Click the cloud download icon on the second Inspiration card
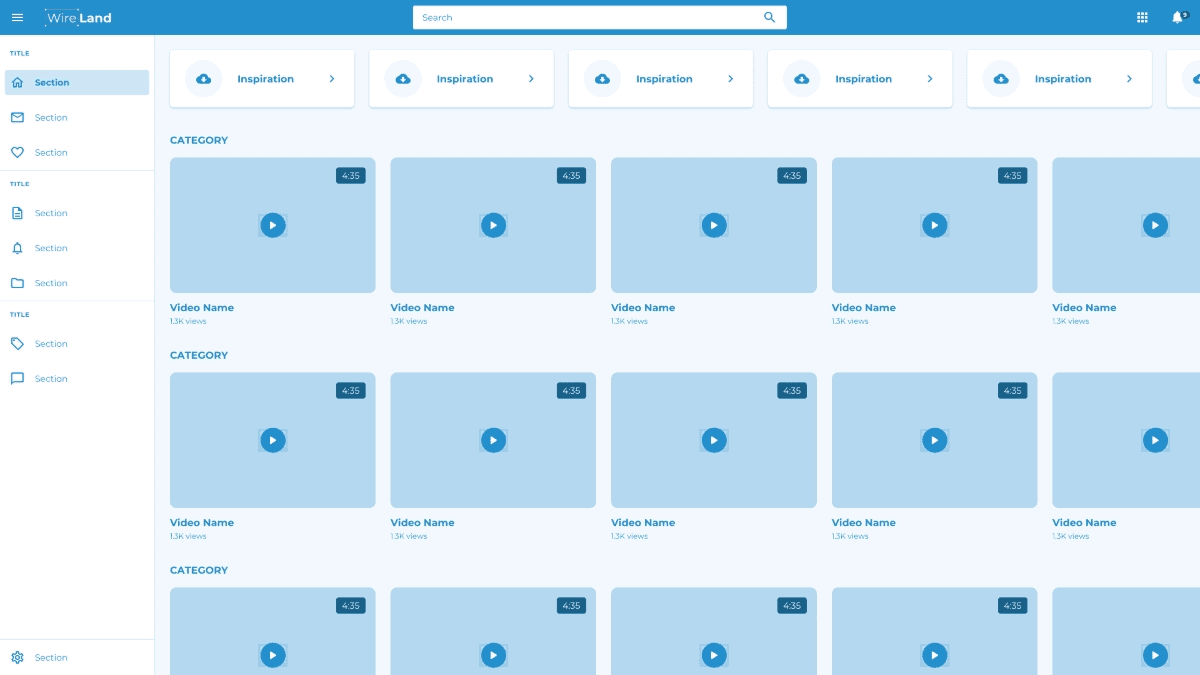Image resolution: width=1200 pixels, height=675 pixels. (x=403, y=79)
